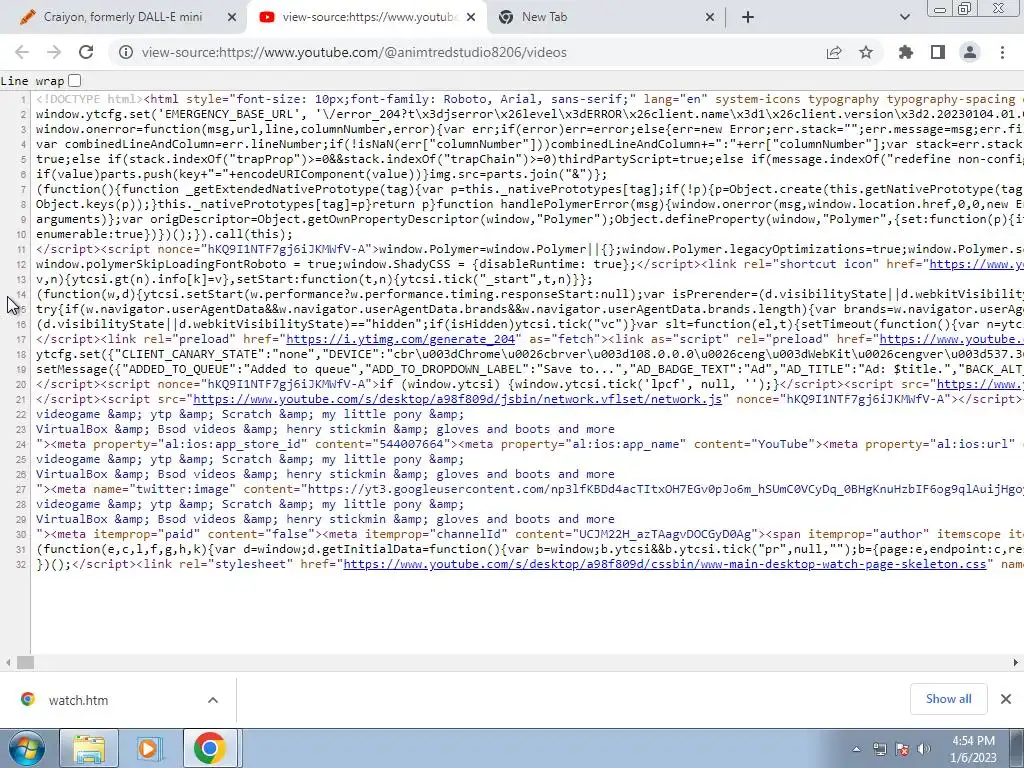The height and width of the screenshot is (768, 1024).
Task: Click the horizontal scrollbar thumb
Action: (x=25, y=662)
